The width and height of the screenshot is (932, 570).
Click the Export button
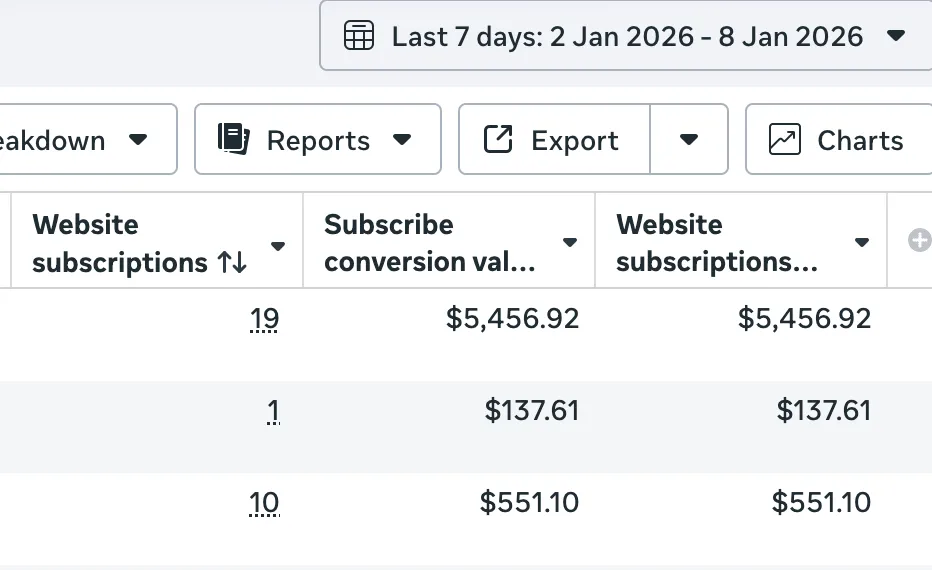(x=554, y=140)
